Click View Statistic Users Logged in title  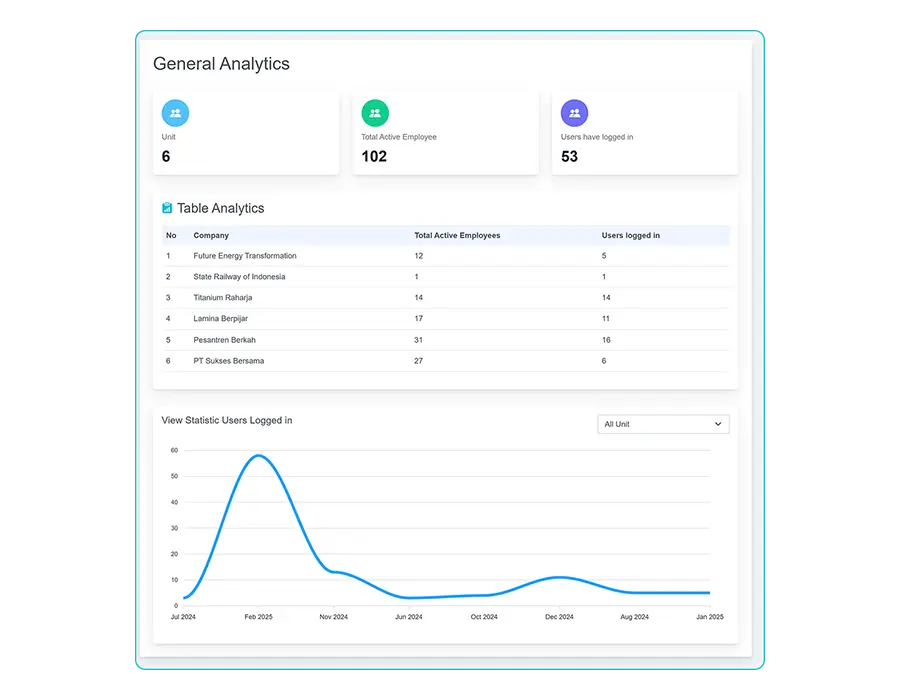pyautogui.click(x=227, y=420)
